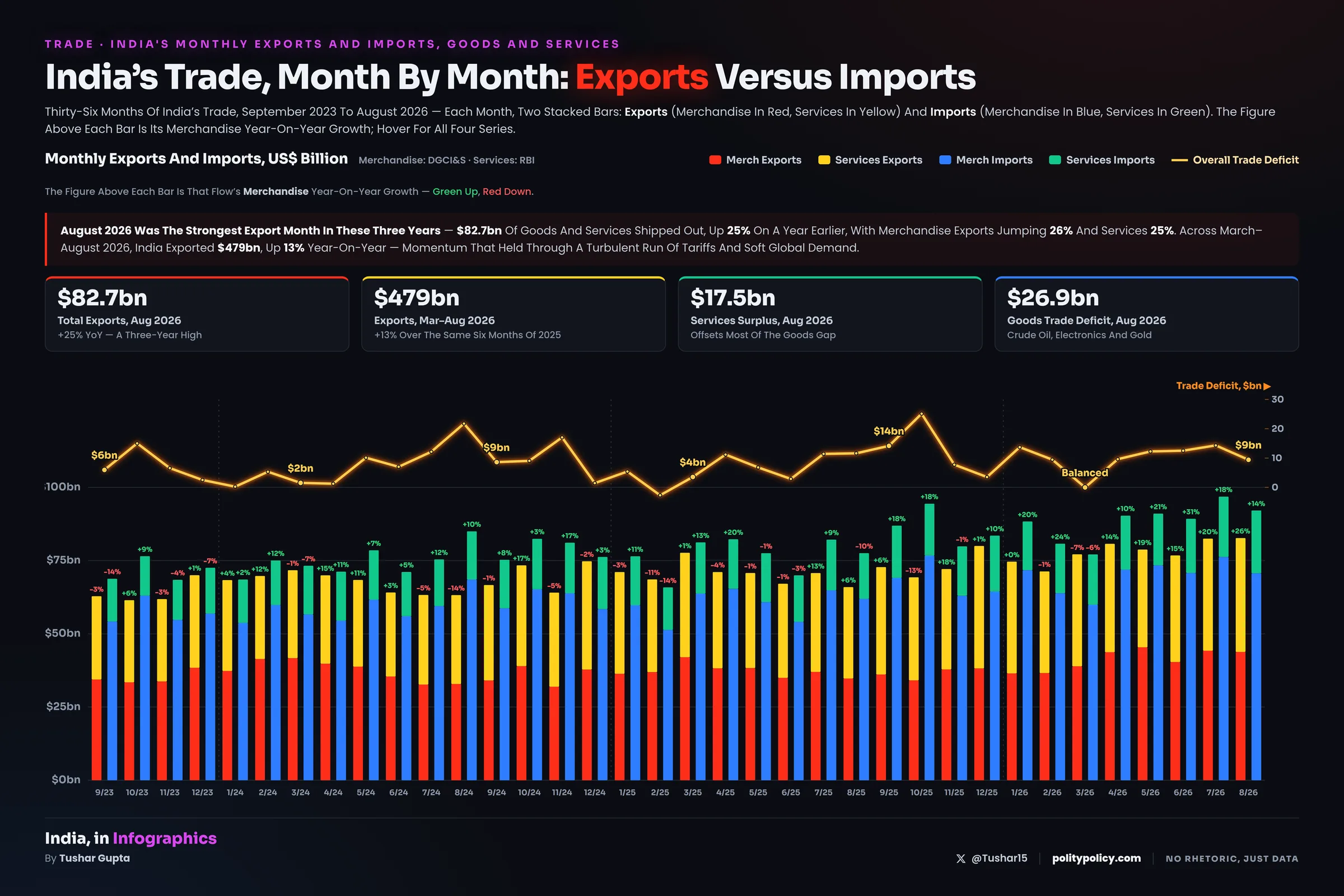
Task: Click the $2bn deficit line label
Action: [300, 469]
